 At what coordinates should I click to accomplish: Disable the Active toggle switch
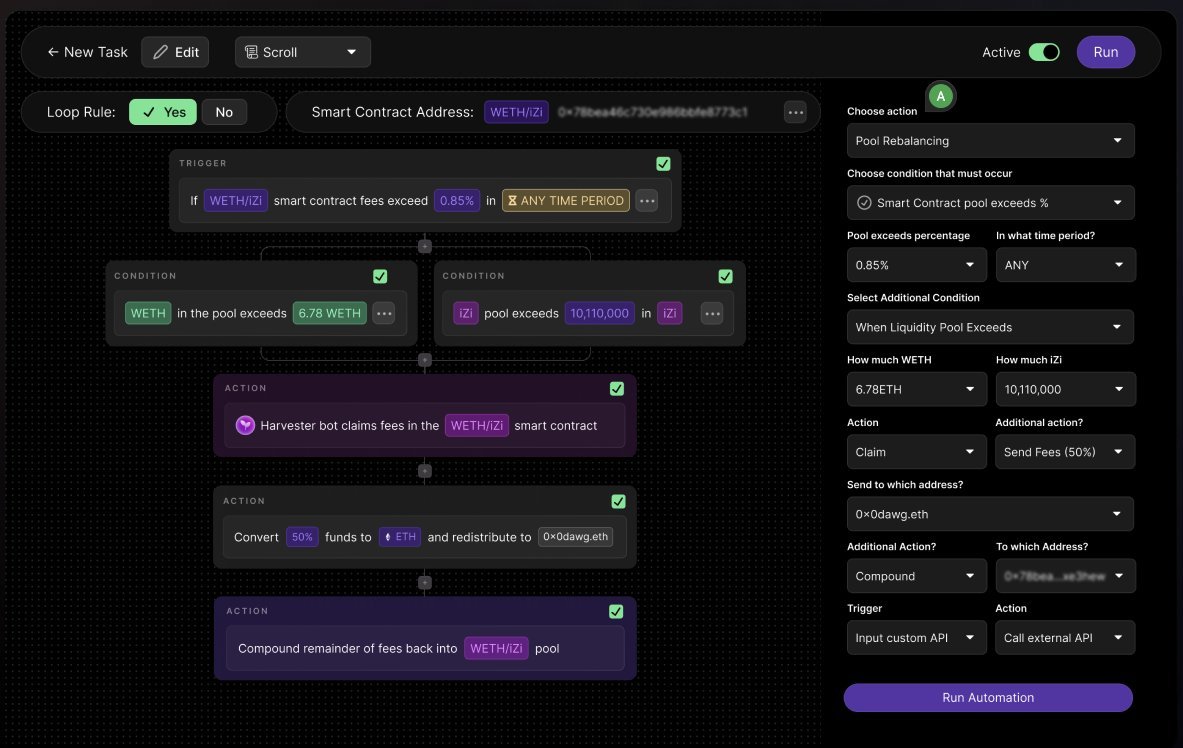(x=1043, y=51)
